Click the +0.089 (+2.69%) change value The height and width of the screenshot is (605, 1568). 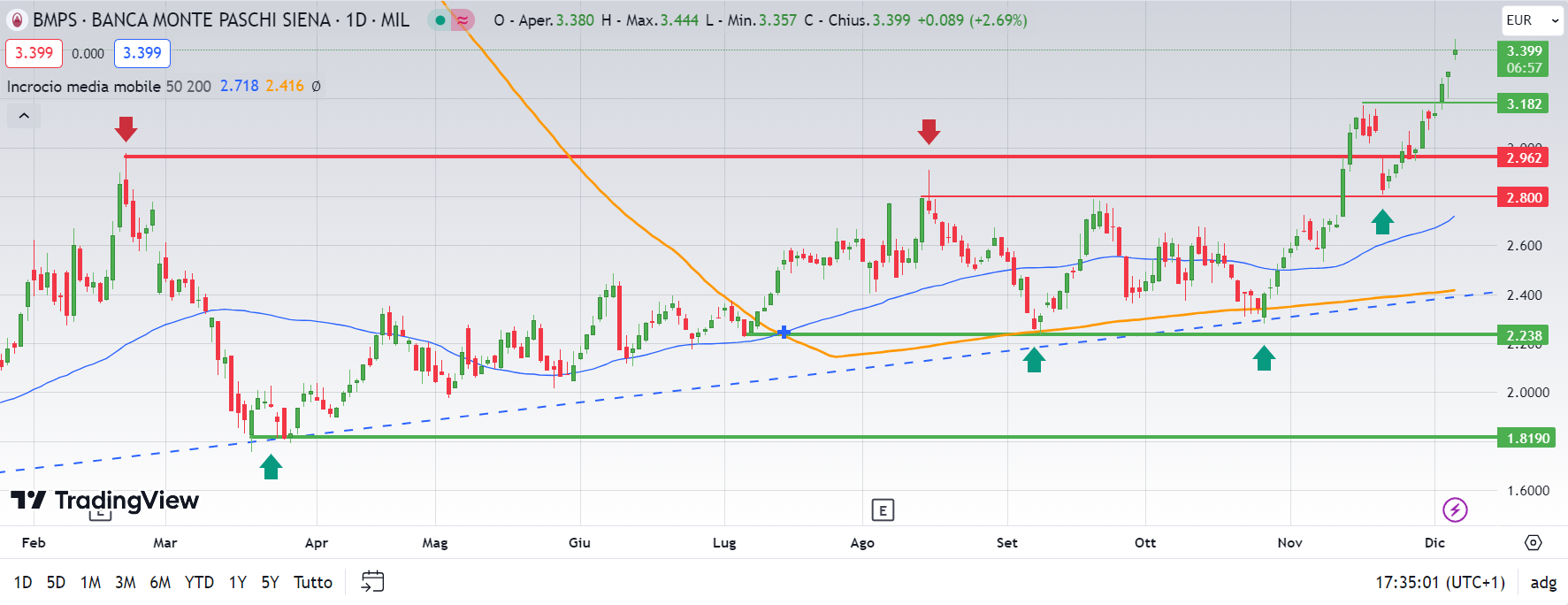[x=972, y=20]
